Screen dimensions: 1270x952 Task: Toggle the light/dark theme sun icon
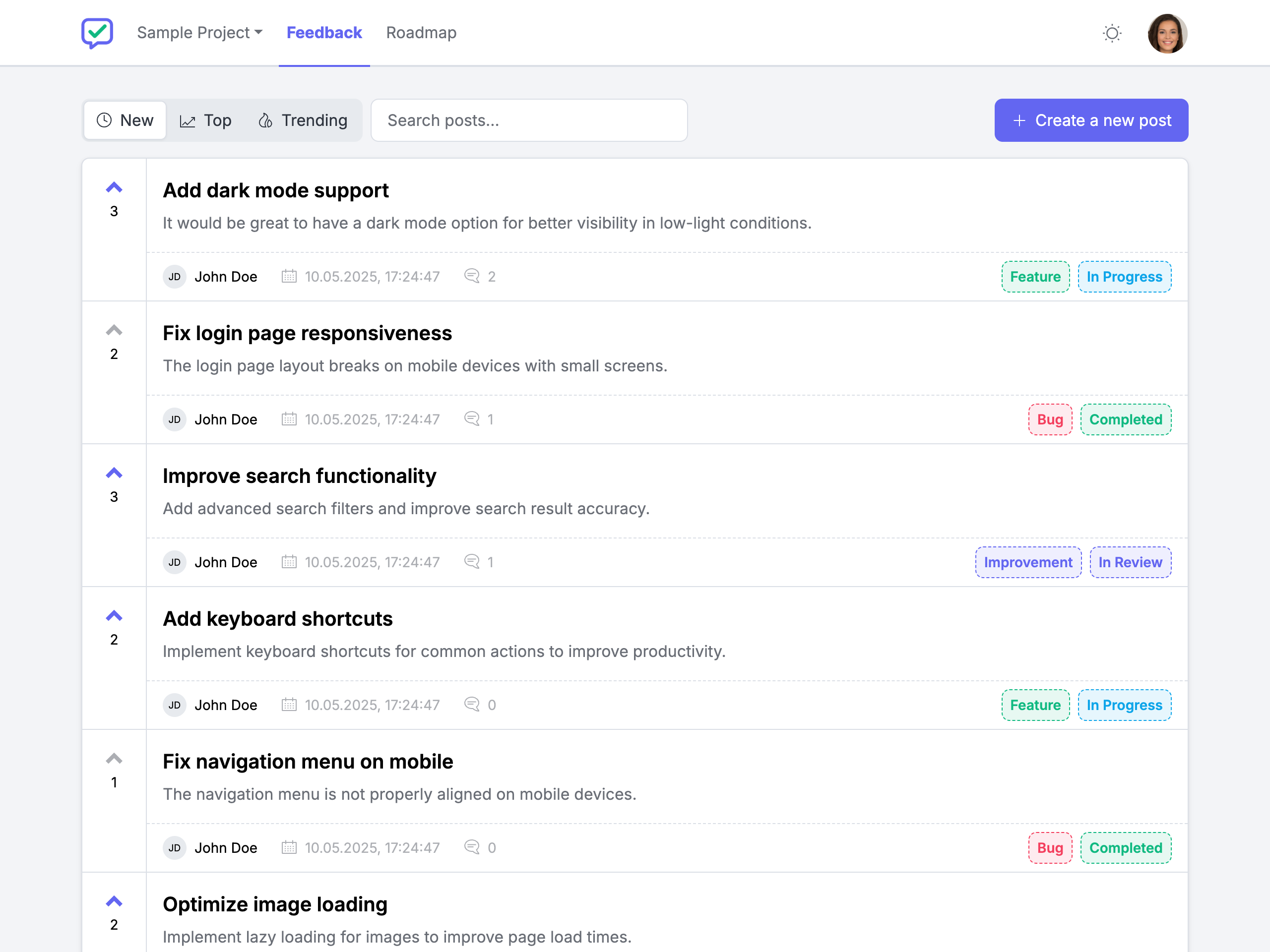[1112, 33]
